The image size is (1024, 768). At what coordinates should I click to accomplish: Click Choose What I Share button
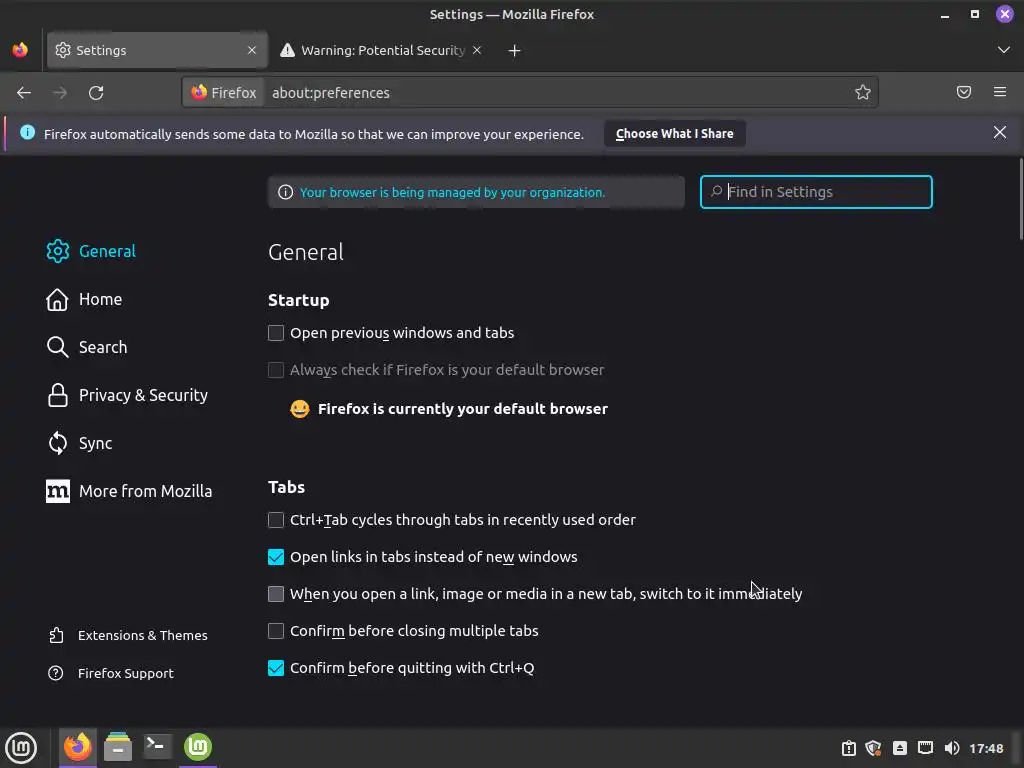click(x=675, y=134)
